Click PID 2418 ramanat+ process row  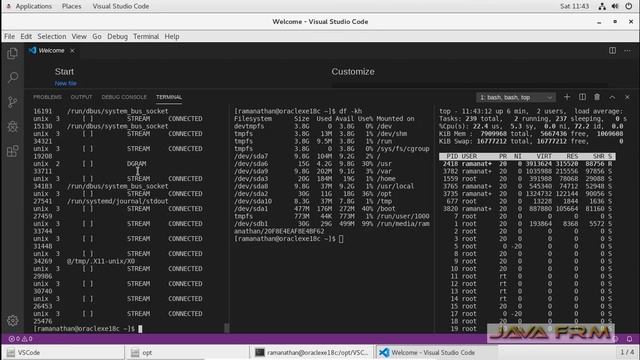click(x=527, y=164)
